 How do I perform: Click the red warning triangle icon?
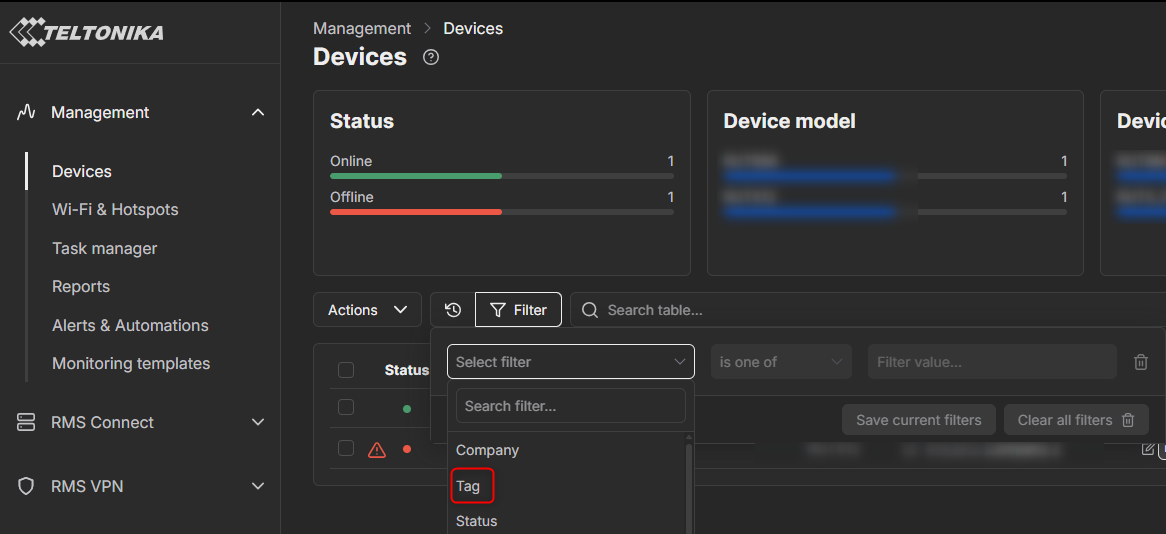coord(377,449)
